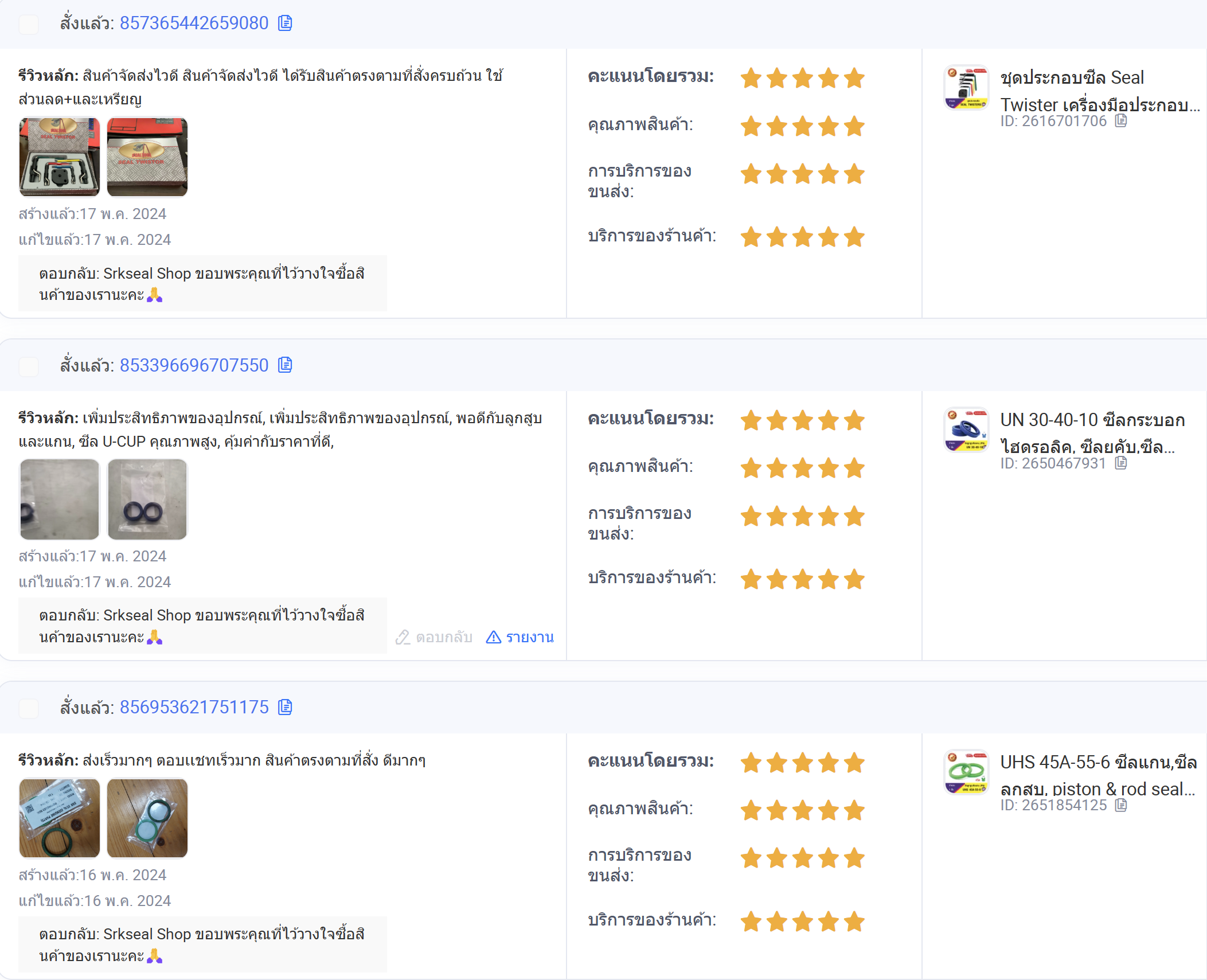This screenshot has height=980, width=1207.
Task: Copy product ID 2616701706 icon
Action: [x=1121, y=121]
